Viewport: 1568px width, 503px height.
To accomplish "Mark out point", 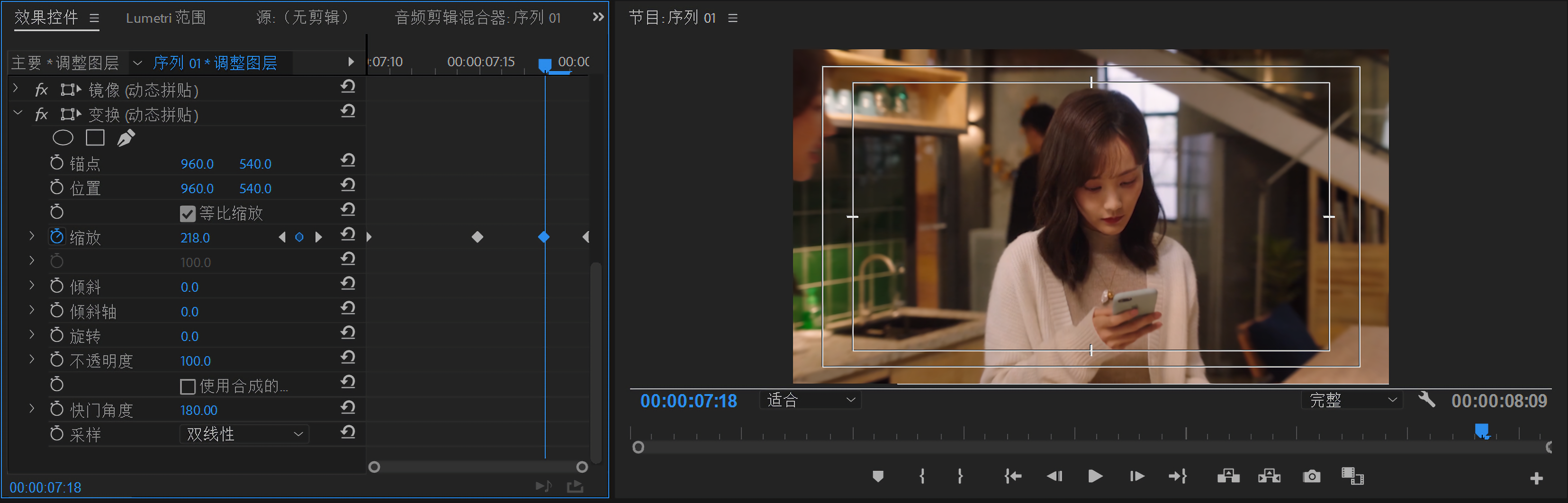I will click(x=961, y=476).
